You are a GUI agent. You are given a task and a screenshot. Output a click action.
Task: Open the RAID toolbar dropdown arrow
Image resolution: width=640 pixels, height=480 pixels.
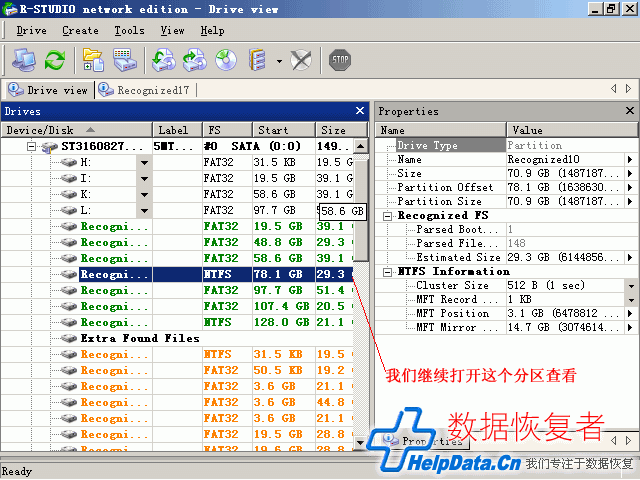coord(279,61)
